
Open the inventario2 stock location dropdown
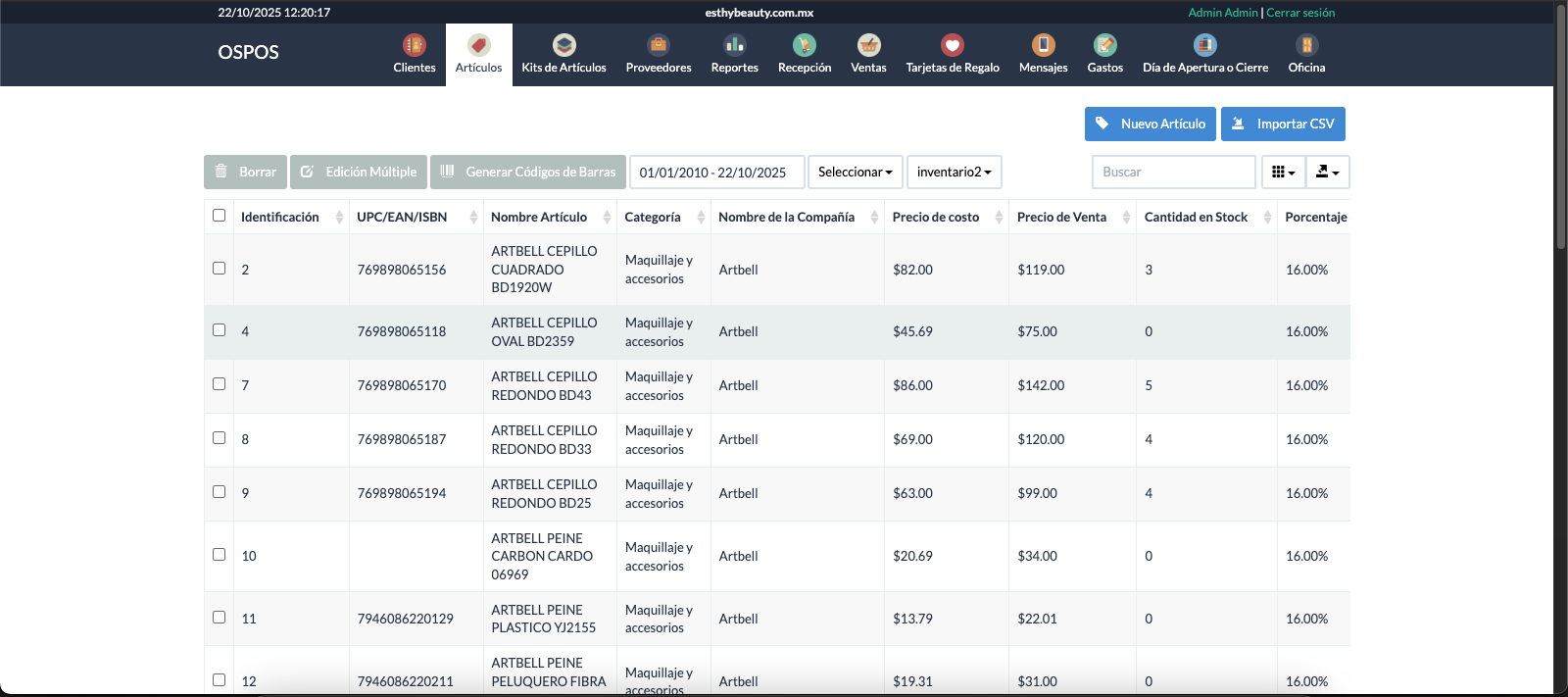point(954,173)
